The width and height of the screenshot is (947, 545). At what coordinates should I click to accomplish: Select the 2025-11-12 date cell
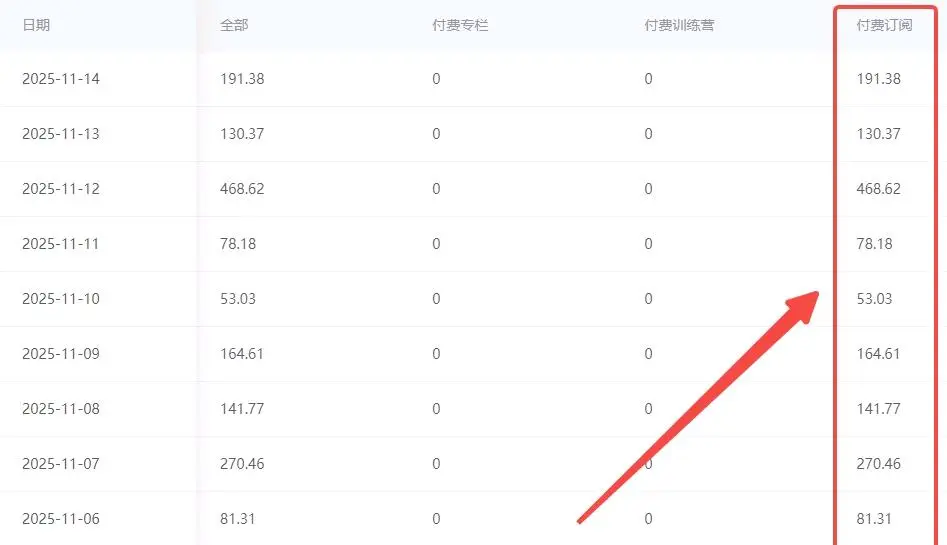[61, 189]
